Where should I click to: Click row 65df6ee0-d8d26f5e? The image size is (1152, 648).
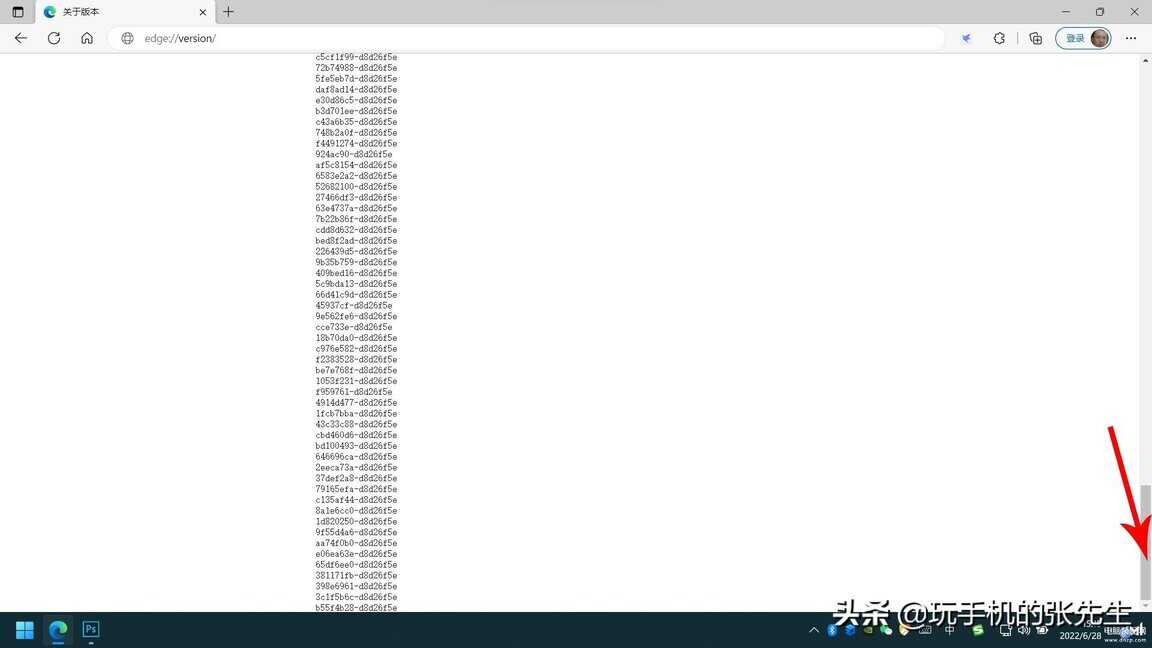(x=356, y=565)
